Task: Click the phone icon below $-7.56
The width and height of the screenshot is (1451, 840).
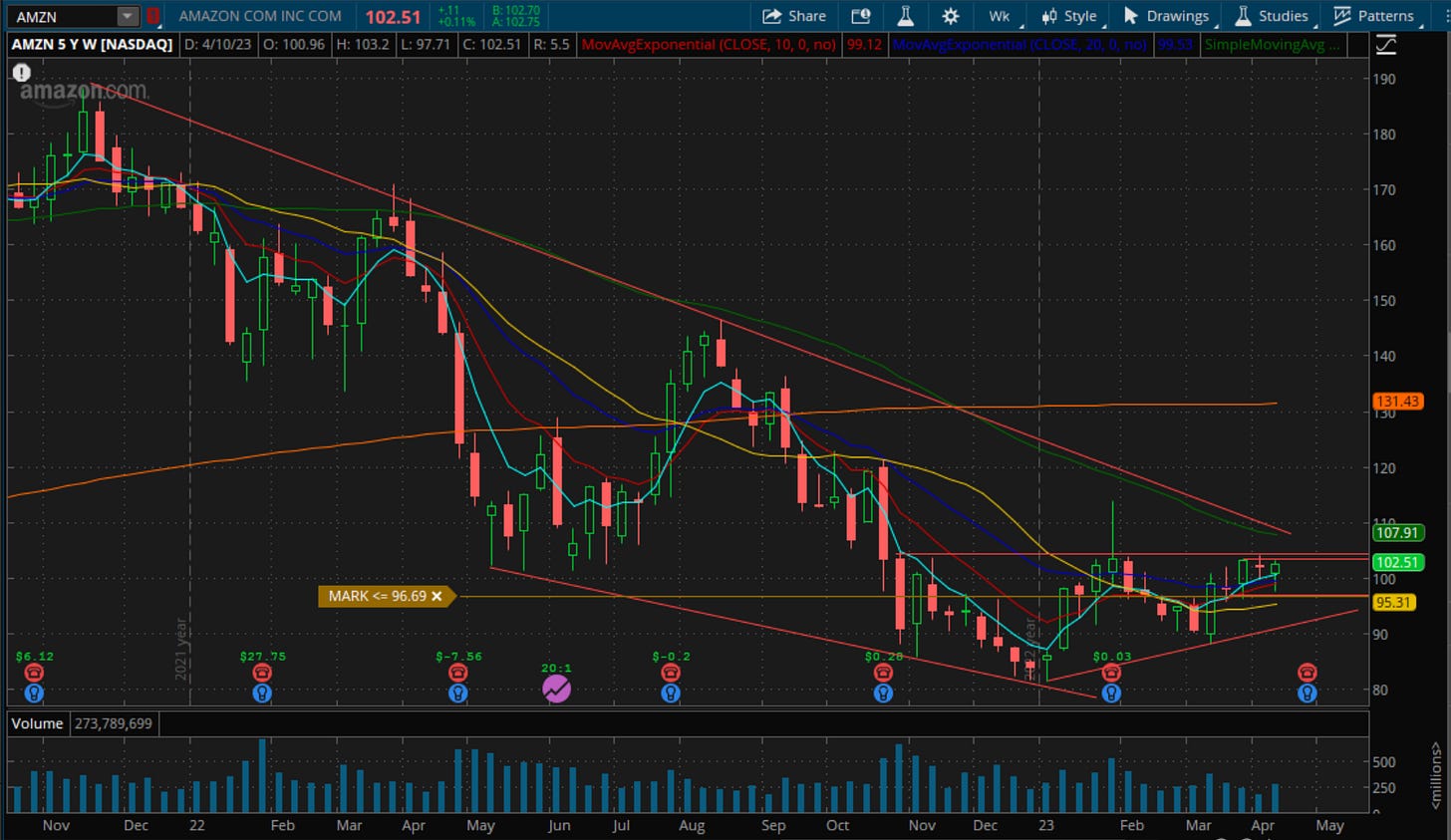Action: click(x=457, y=673)
